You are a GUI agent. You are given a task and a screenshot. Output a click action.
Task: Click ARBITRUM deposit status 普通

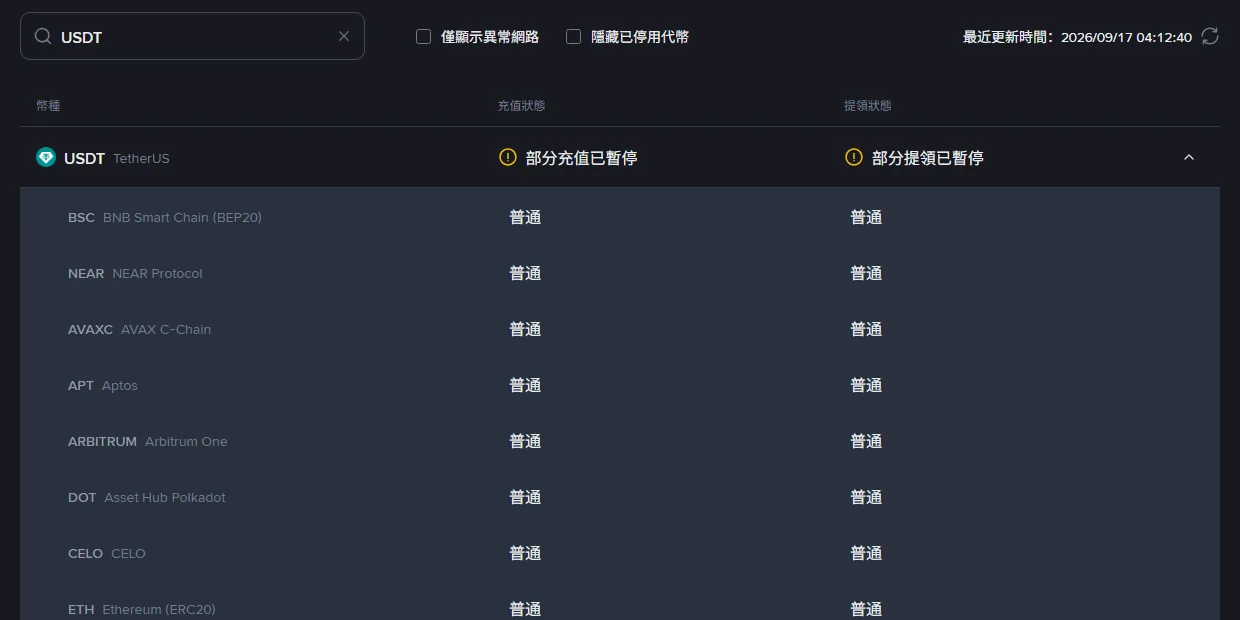pyautogui.click(x=525, y=441)
